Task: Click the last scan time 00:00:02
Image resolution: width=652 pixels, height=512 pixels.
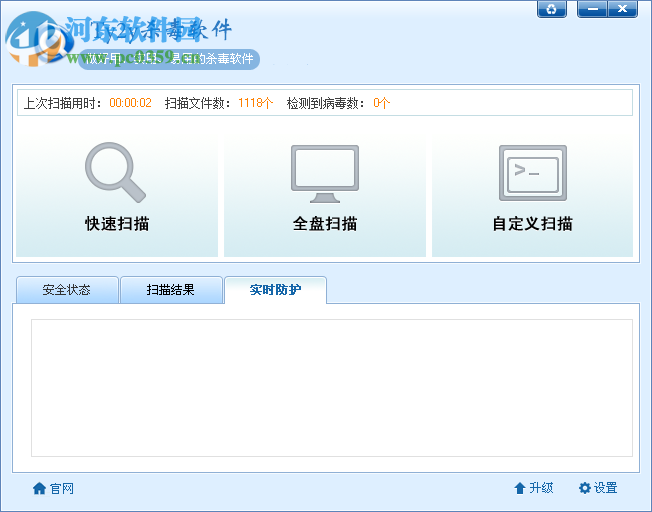Action: click(x=131, y=103)
